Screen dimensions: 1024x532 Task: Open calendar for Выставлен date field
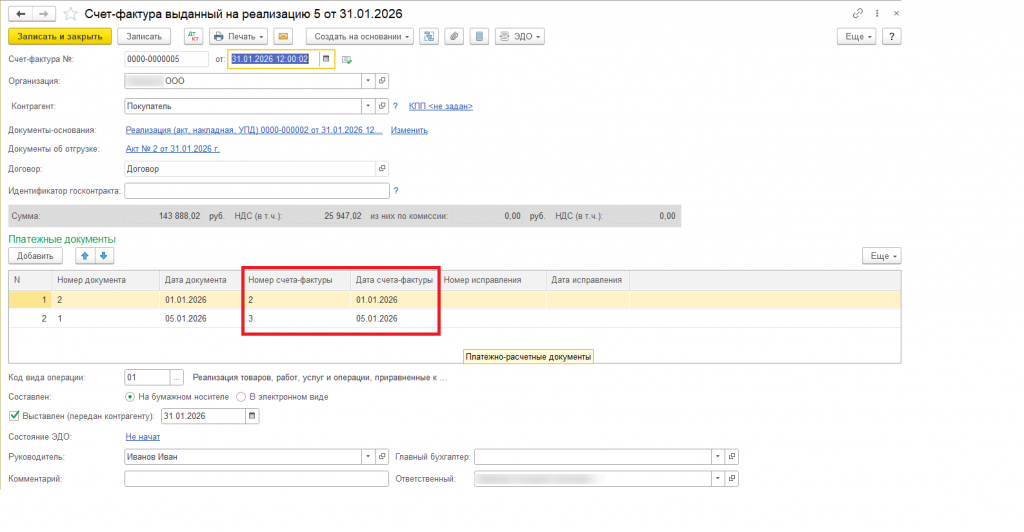pyautogui.click(x=252, y=416)
